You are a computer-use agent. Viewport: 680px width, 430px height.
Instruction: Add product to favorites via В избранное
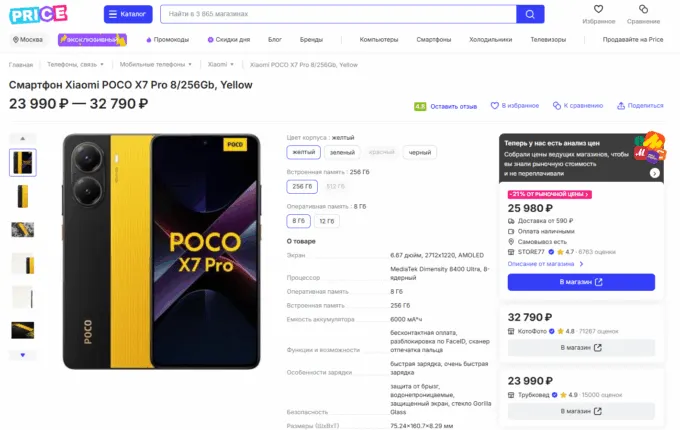click(514, 105)
